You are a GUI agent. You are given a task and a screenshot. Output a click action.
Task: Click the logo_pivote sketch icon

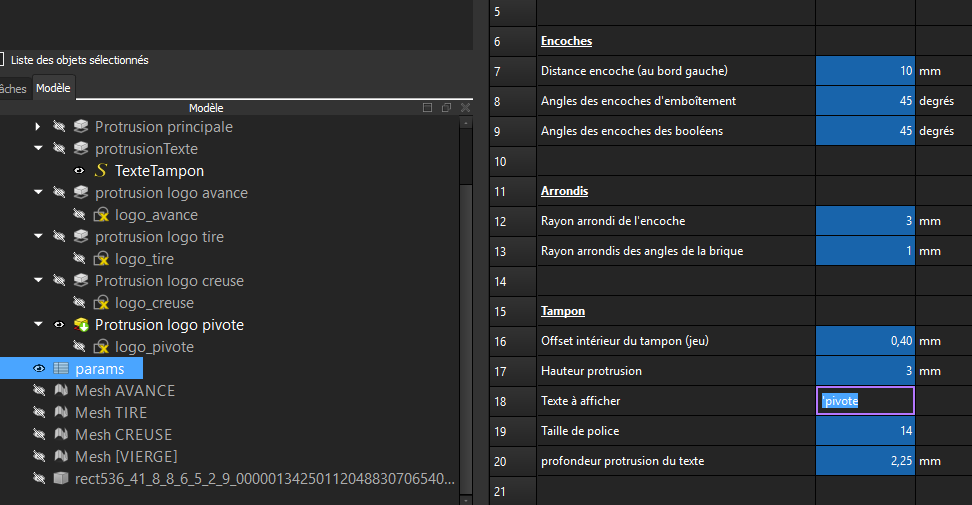(101, 347)
